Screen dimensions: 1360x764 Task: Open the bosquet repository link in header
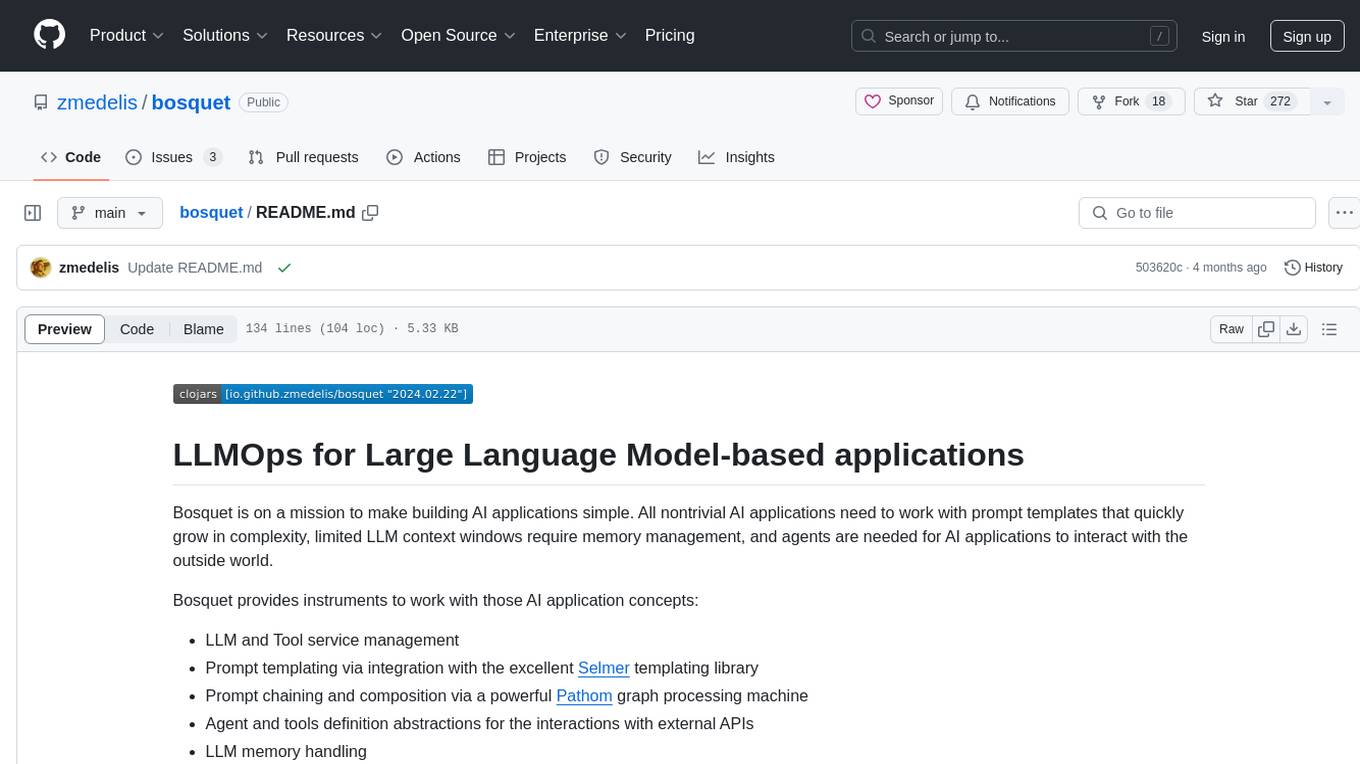pos(191,102)
